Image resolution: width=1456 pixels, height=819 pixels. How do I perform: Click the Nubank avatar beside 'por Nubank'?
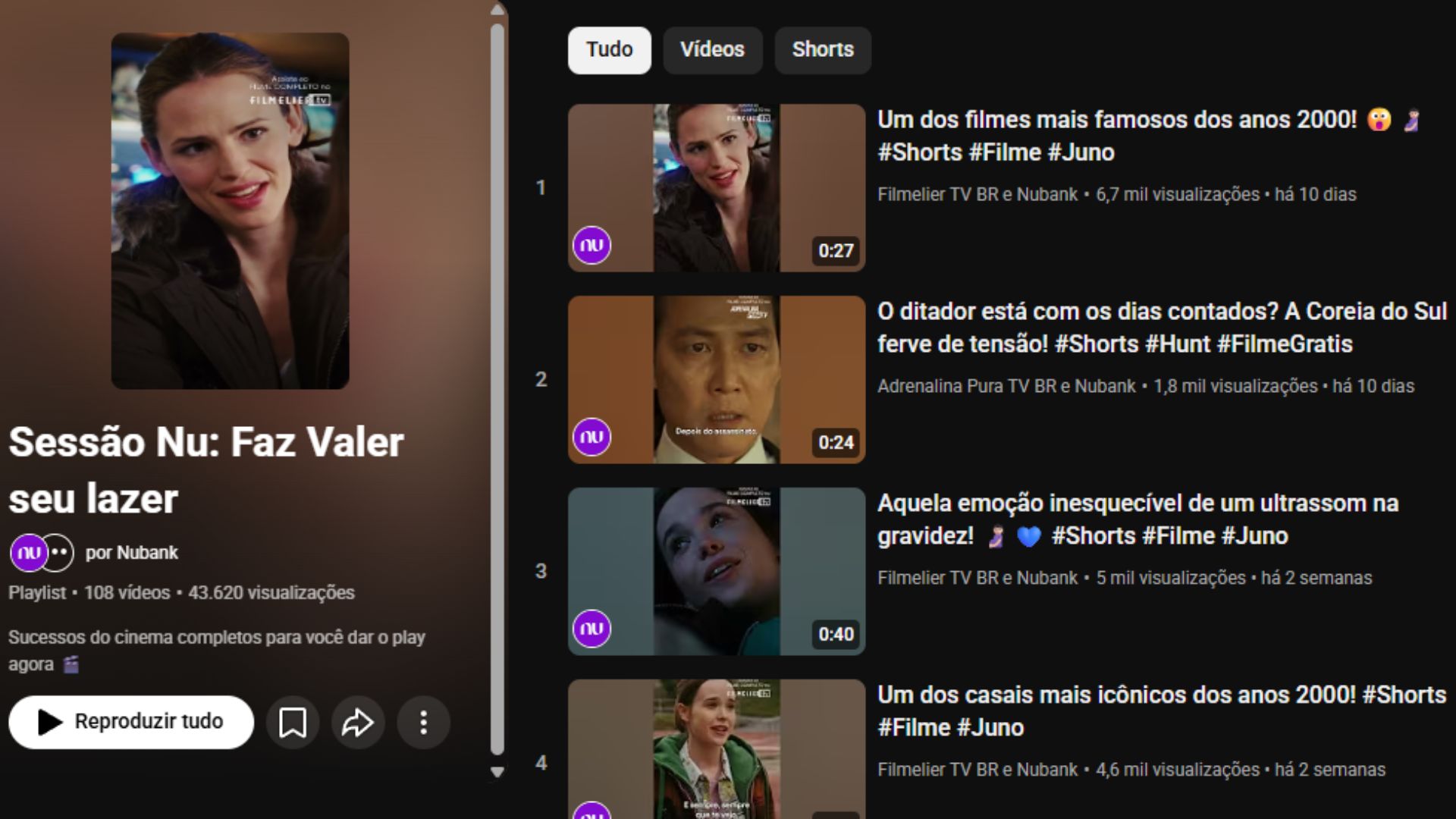click(28, 553)
